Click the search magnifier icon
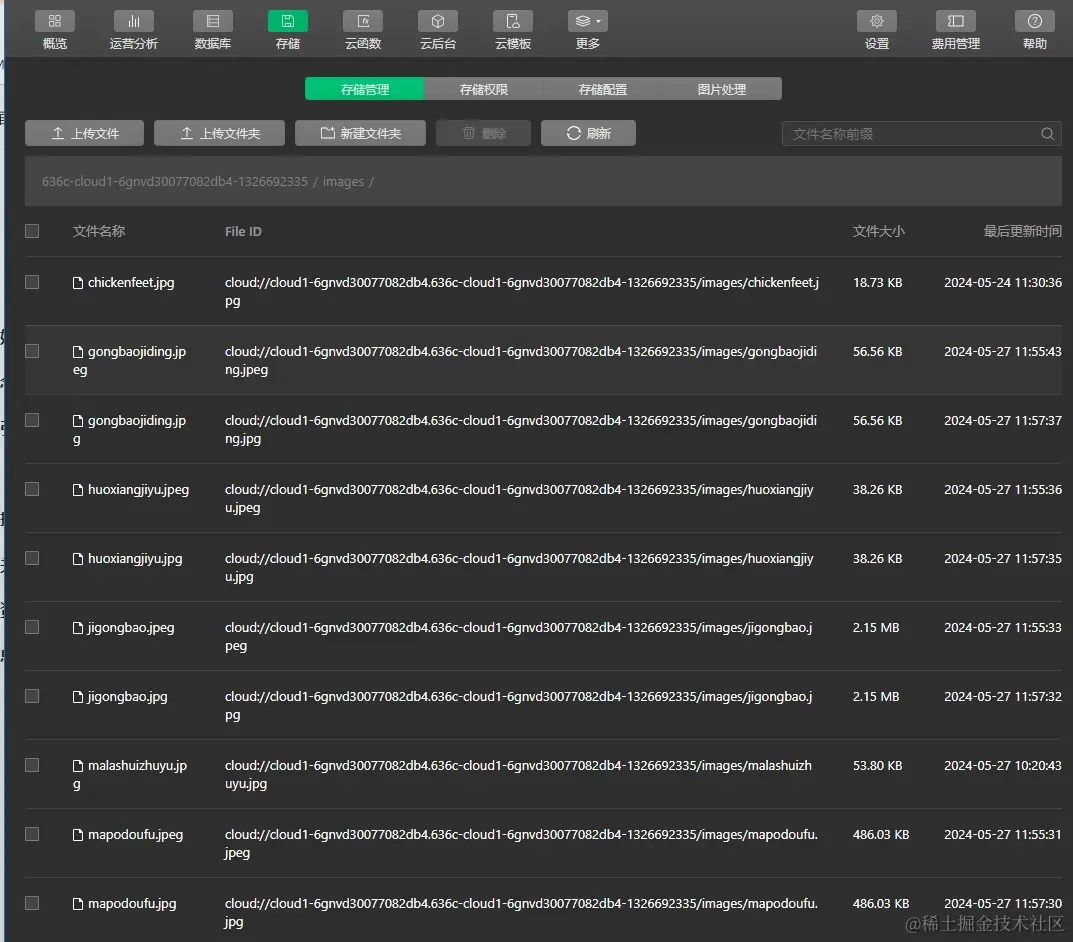The width and height of the screenshot is (1073, 942). tap(1047, 134)
